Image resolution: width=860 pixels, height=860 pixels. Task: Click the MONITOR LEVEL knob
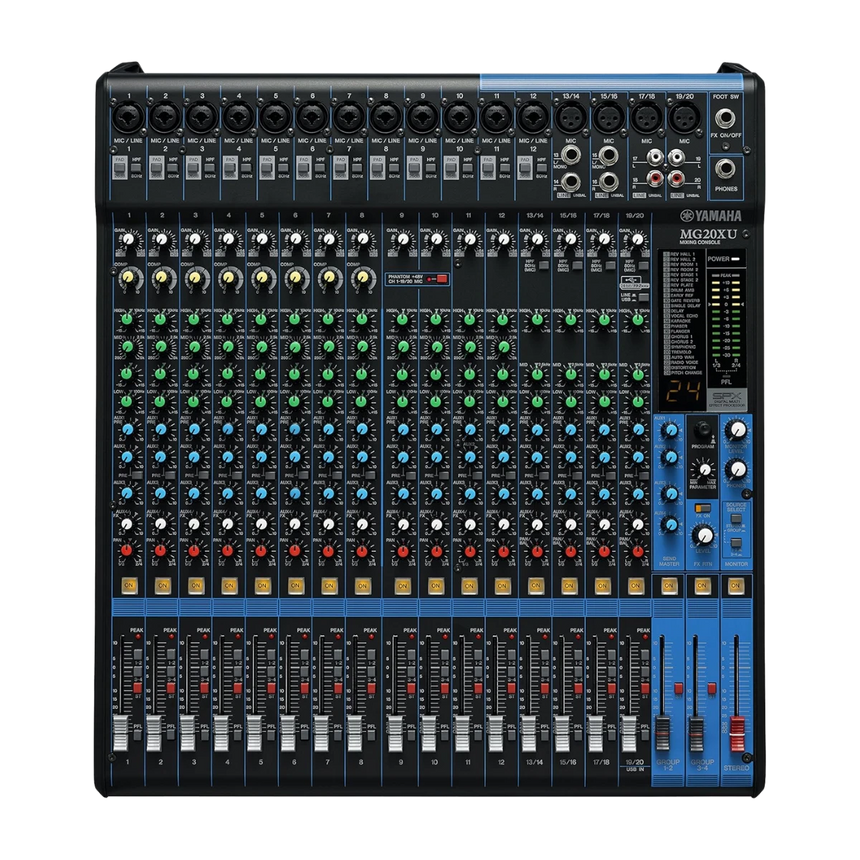coord(738,430)
